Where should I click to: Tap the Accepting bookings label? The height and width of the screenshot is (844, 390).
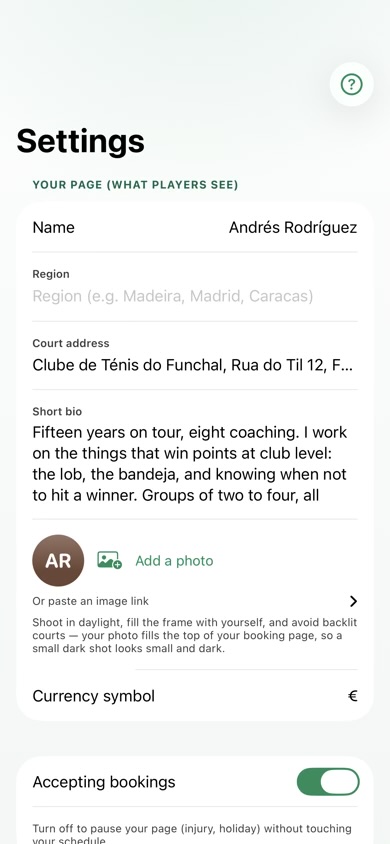click(x=104, y=782)
